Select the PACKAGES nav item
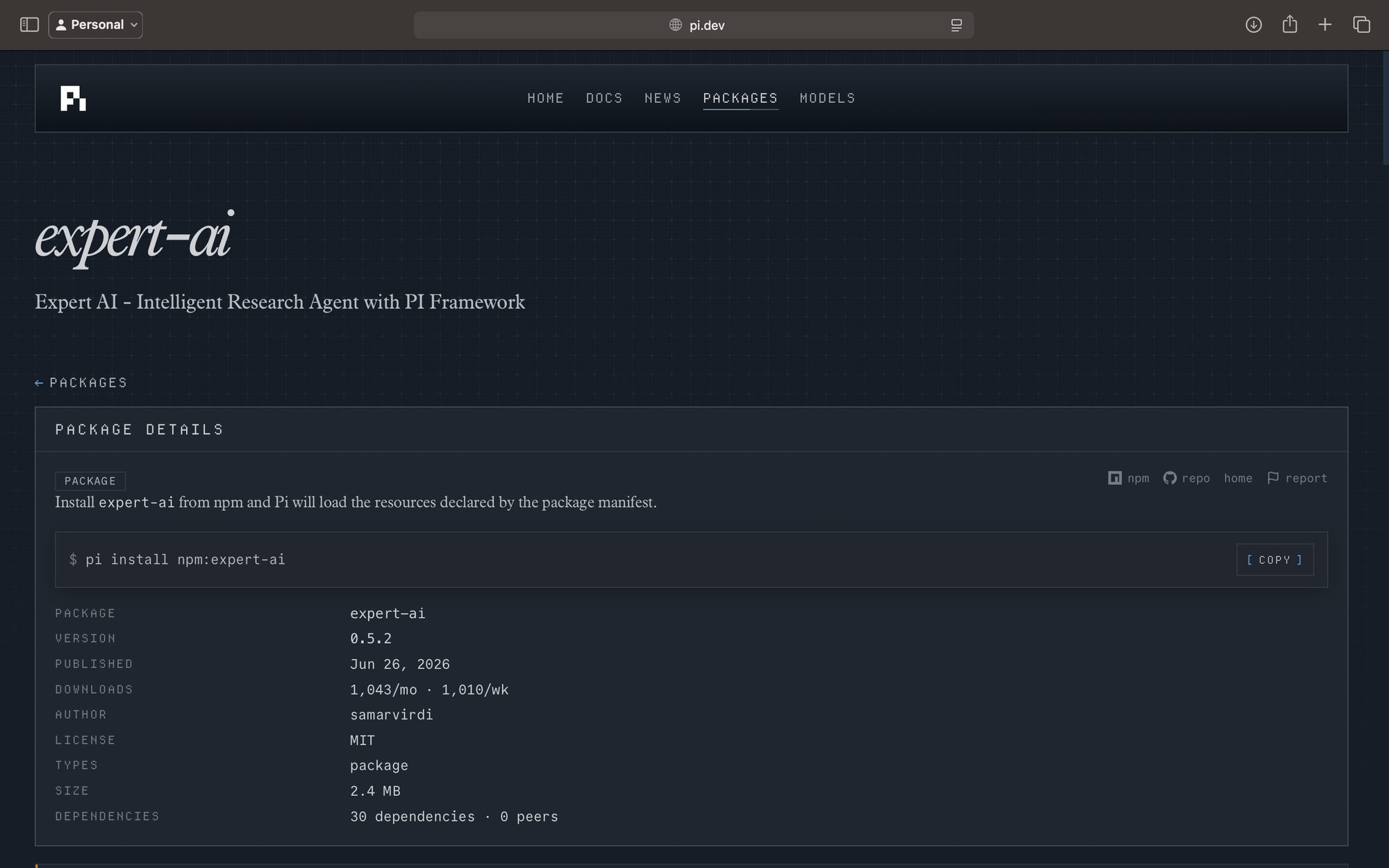The width and height of the screenshot is (1389, 868). click(x=740, y=99)
